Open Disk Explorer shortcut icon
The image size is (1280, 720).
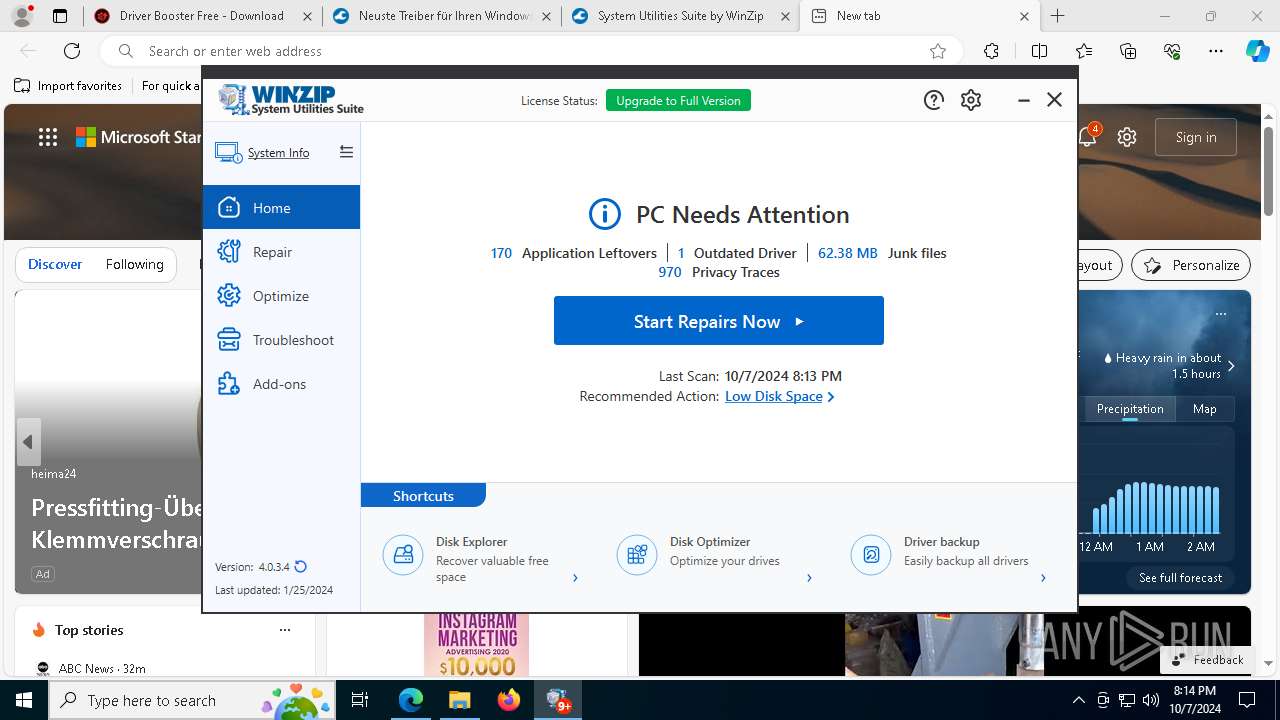click(403, 554)
